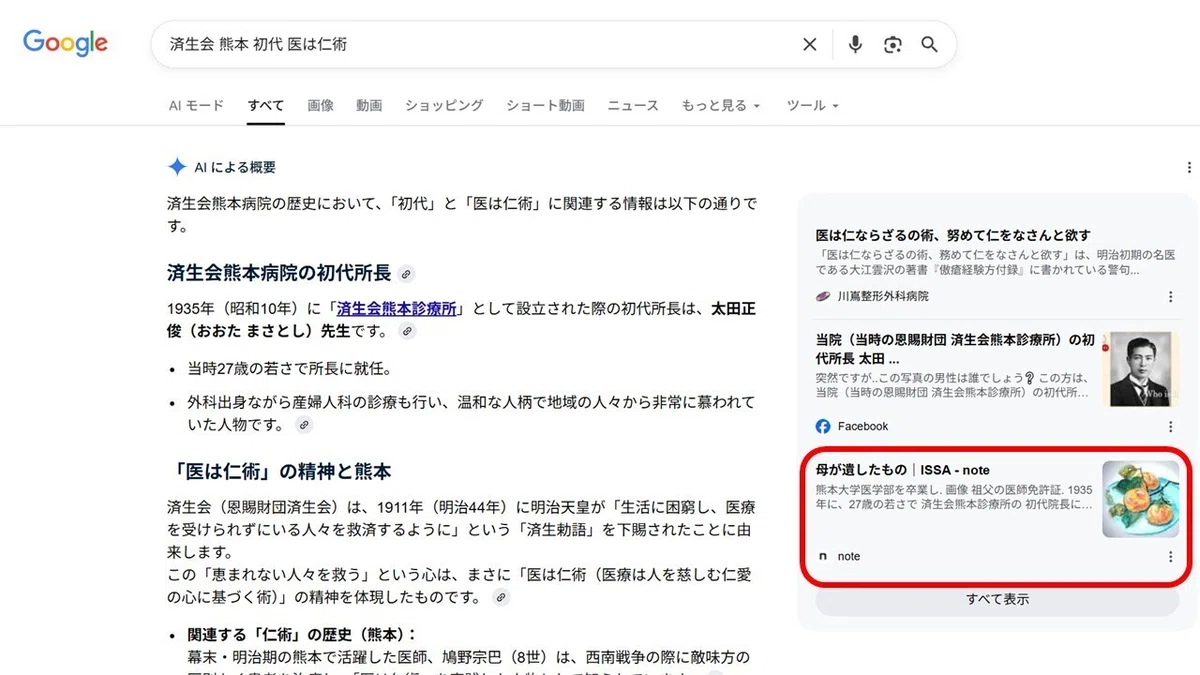The width and height of the screenshot is (1200, 675).
Task: Click link icon after 精神を体現したものです
Action: click(x=502, y=598)
